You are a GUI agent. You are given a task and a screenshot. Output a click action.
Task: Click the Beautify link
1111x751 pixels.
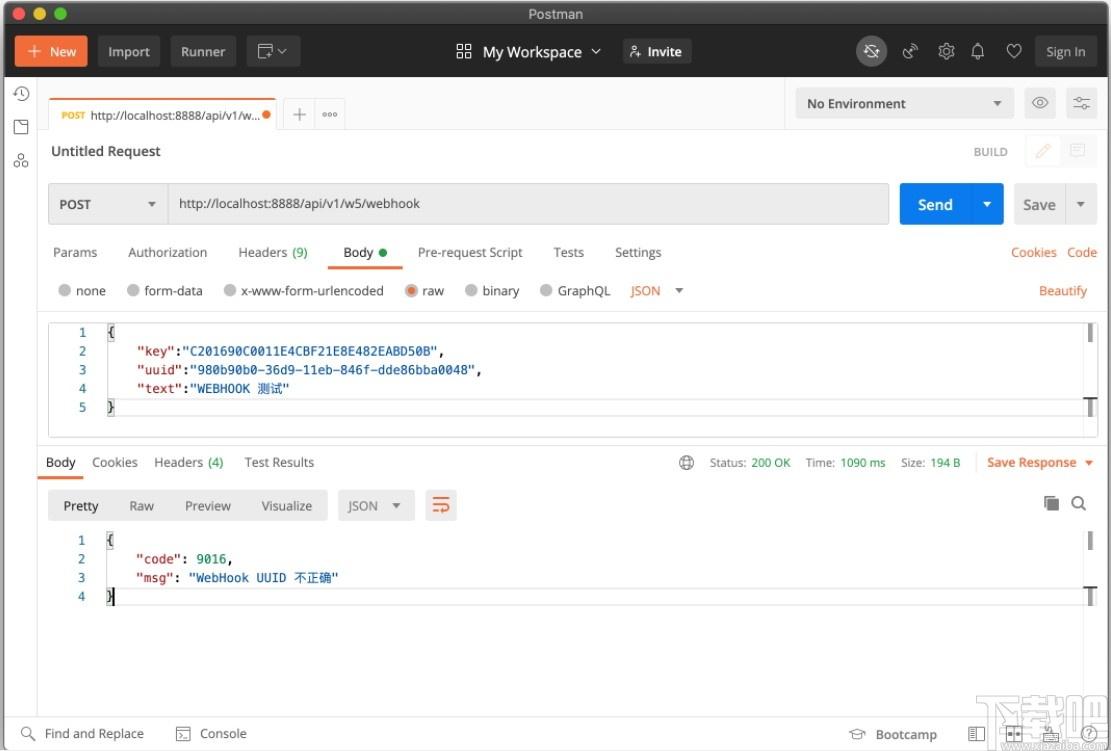pos(1062,290)
